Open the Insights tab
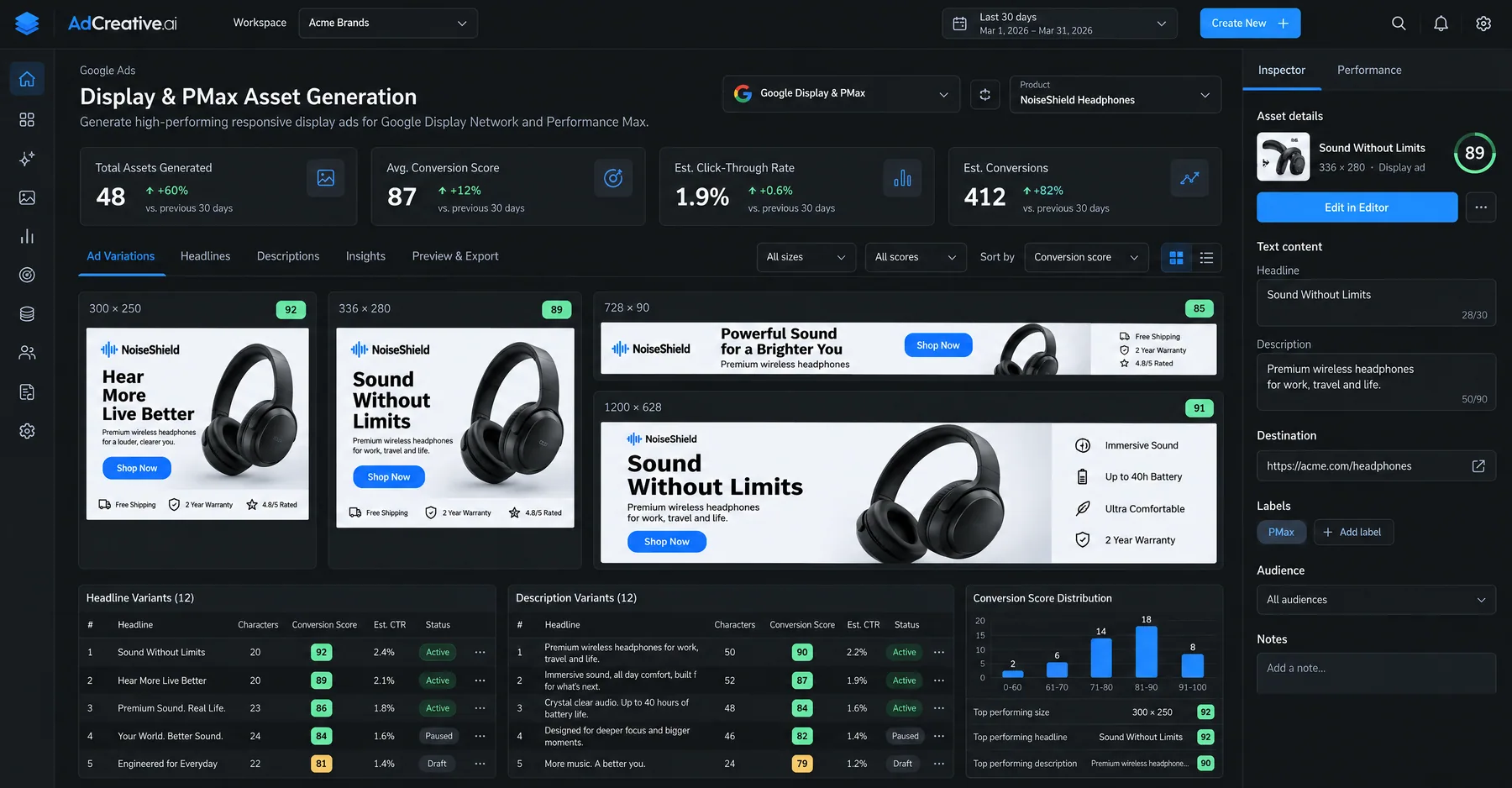The width and height of the screenshot is (1512, 788). point(365,256)
